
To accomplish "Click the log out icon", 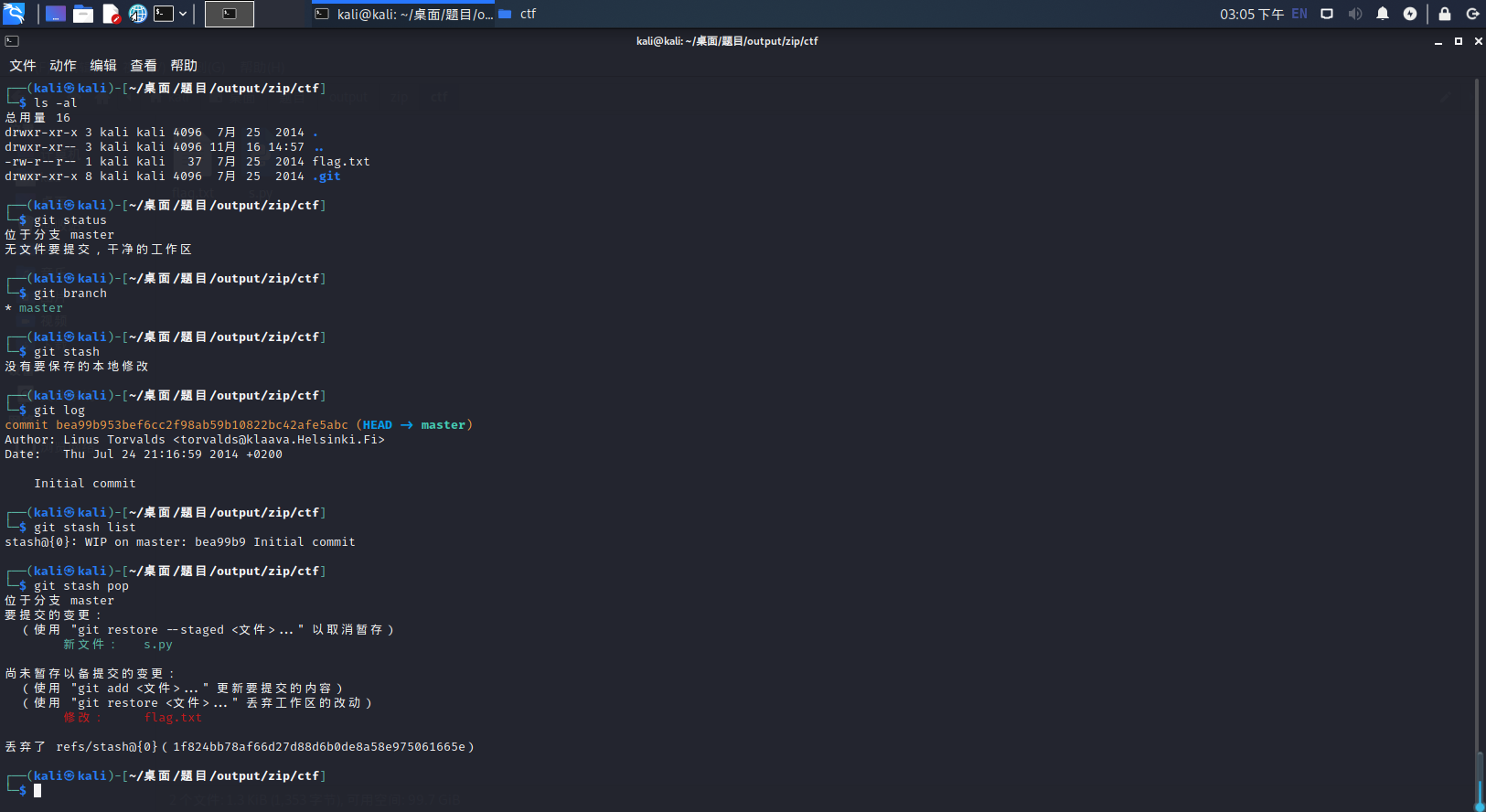I will pyautogui.click(x=1472, y=14).
